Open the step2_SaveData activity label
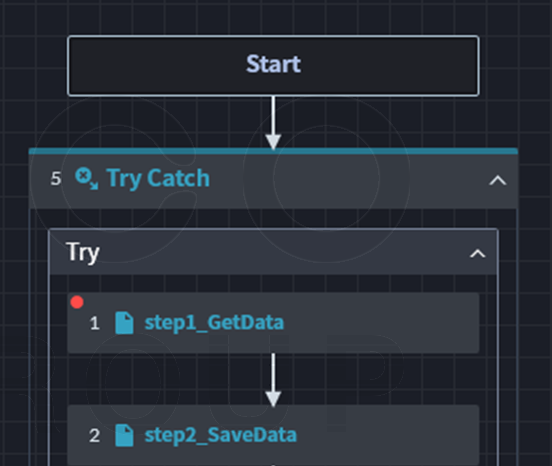 221,435
